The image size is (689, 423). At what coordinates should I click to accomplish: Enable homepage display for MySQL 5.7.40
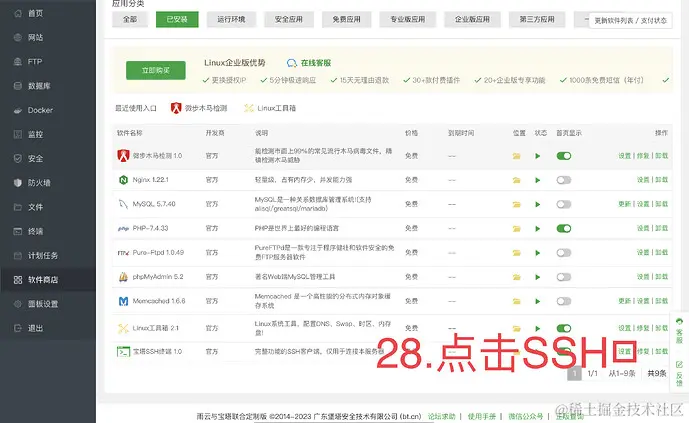click(x=564, y=204)
